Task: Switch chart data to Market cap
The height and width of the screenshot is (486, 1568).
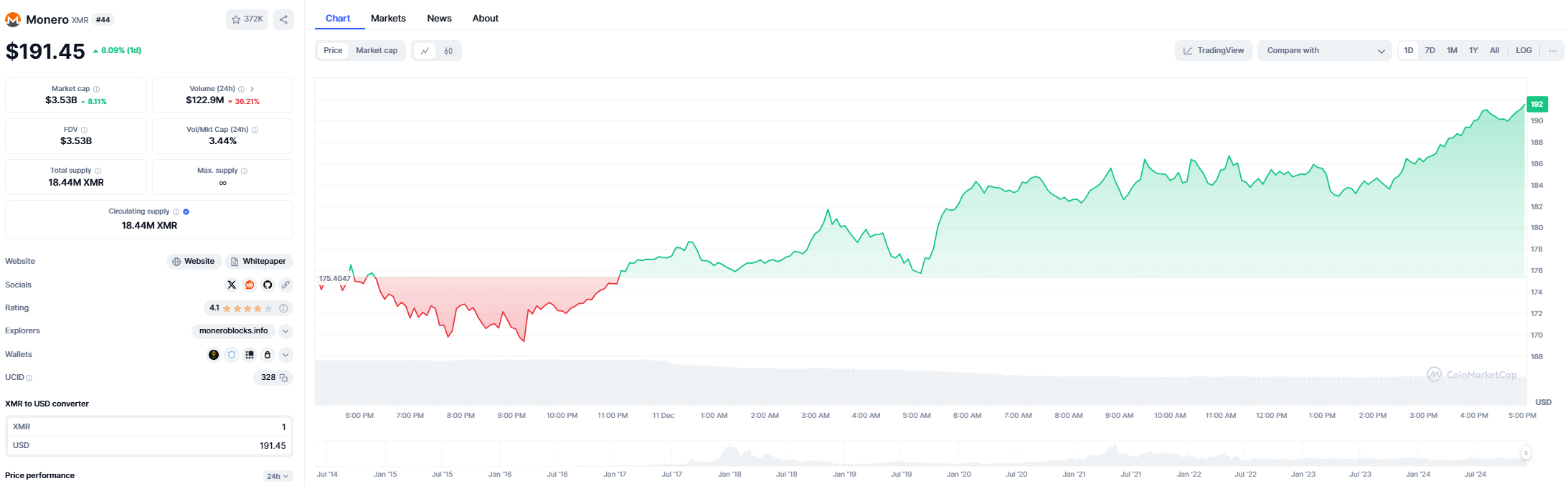Action: (x=377, y=51)
